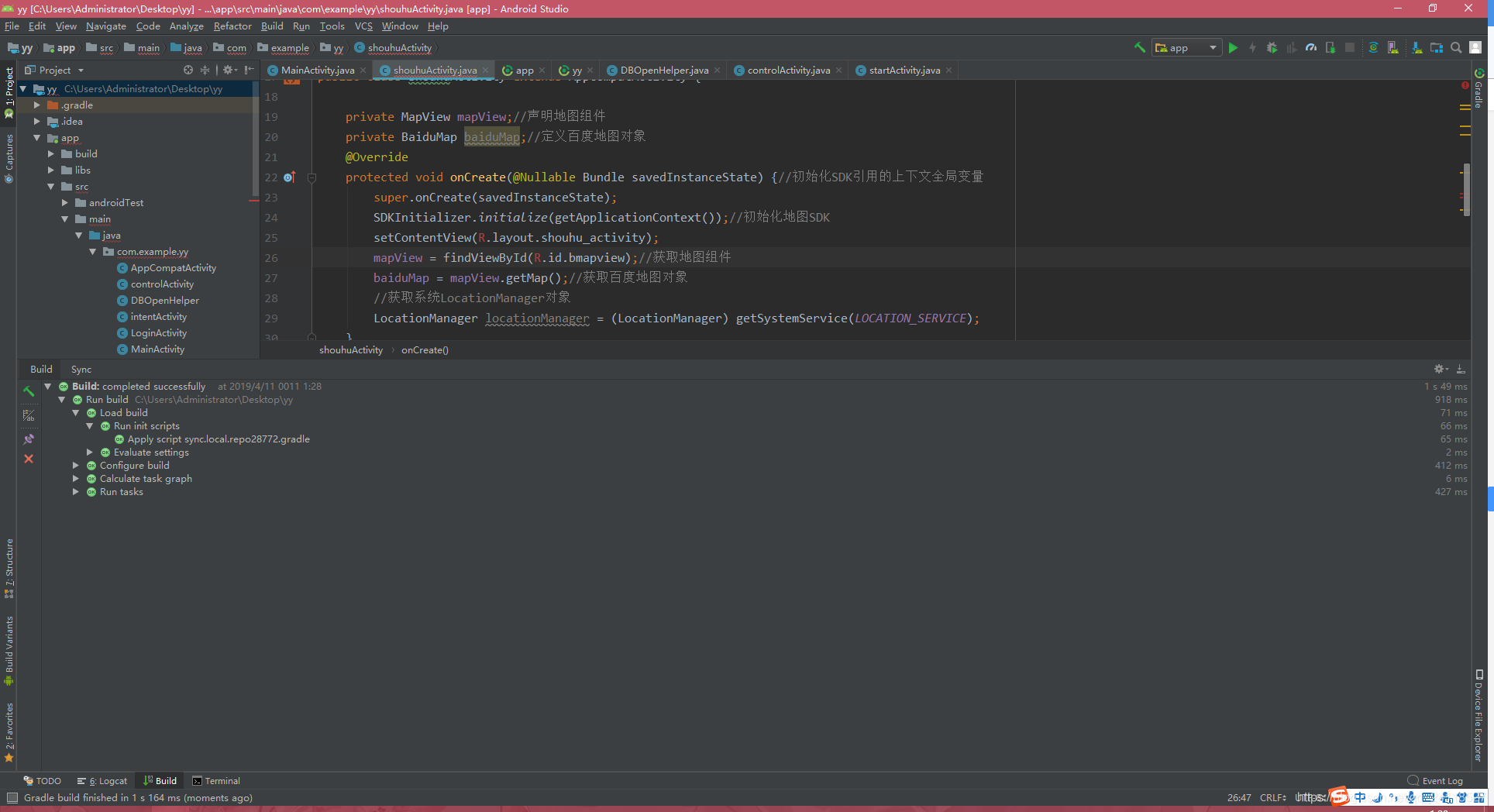
Task: Collapse the com.example.yy package
Action: [92, 251]
